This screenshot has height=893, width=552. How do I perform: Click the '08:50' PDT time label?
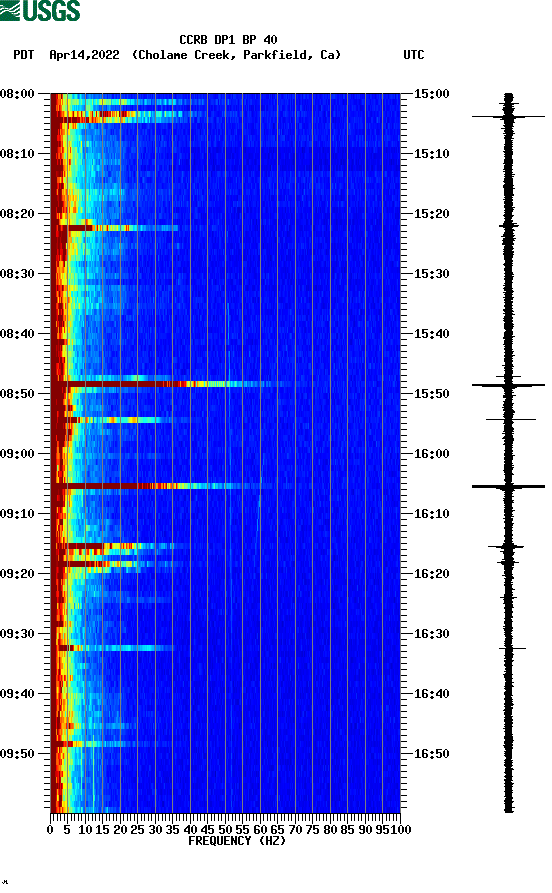17,394
